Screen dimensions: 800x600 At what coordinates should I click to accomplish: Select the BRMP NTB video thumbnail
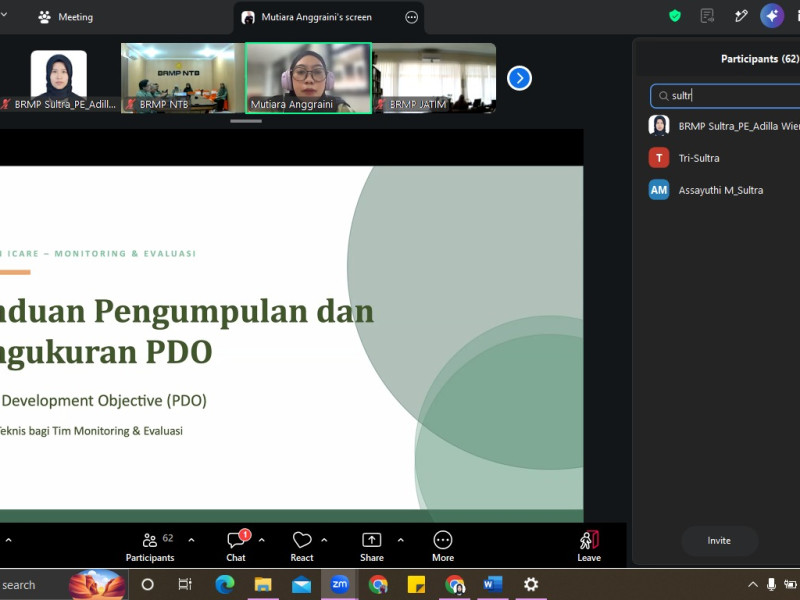pyautogui.click(x=183, y=78)
